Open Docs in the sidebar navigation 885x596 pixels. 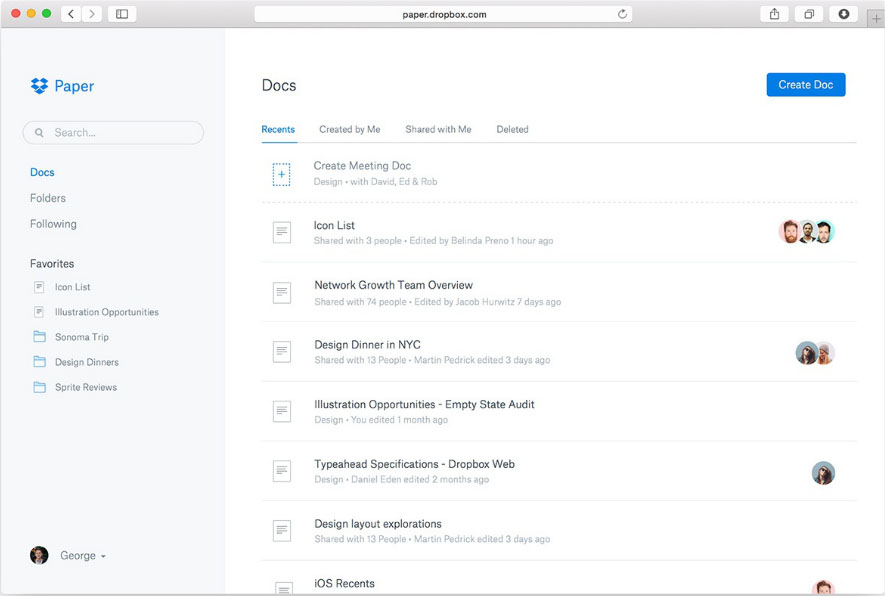click(42, 172)
